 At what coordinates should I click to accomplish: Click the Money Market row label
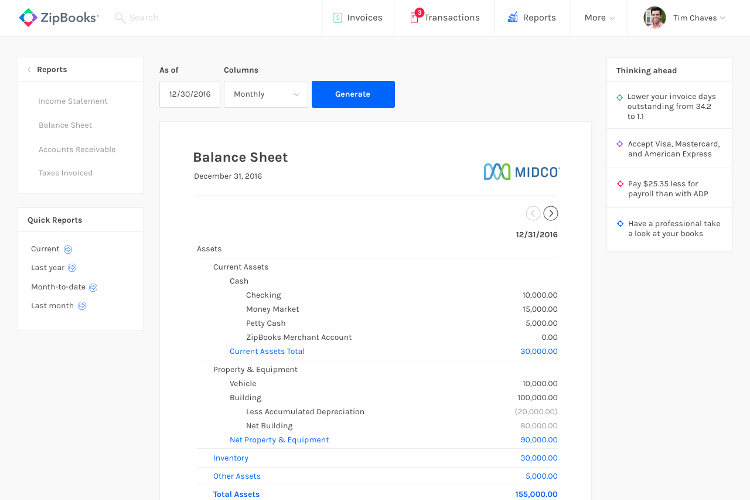click(273, 309)
